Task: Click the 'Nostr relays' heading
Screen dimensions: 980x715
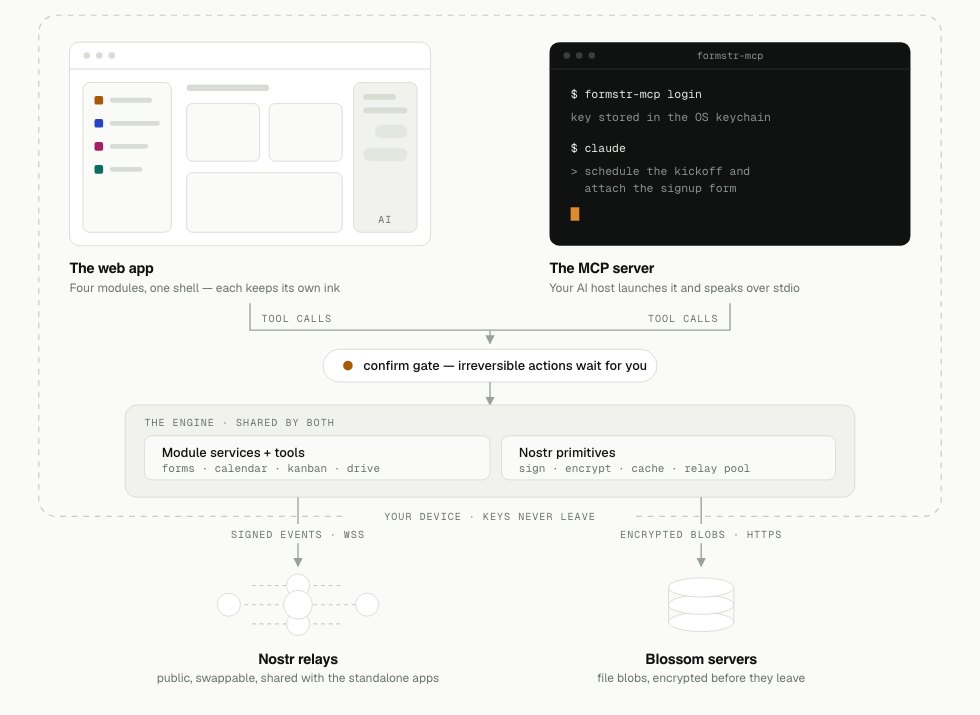Action: point(298,659)
